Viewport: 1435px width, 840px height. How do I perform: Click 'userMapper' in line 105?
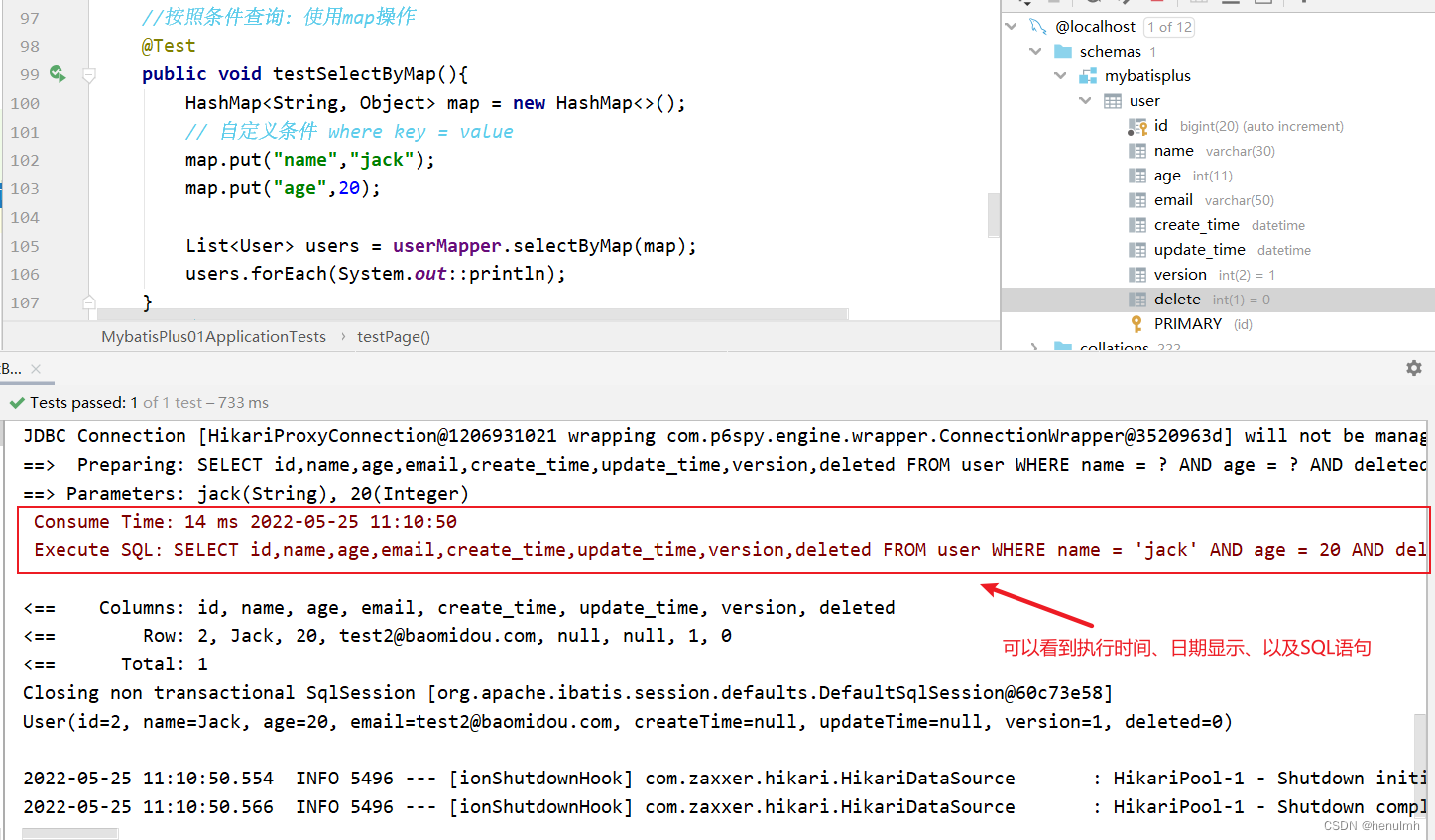[x=446, y=246]
